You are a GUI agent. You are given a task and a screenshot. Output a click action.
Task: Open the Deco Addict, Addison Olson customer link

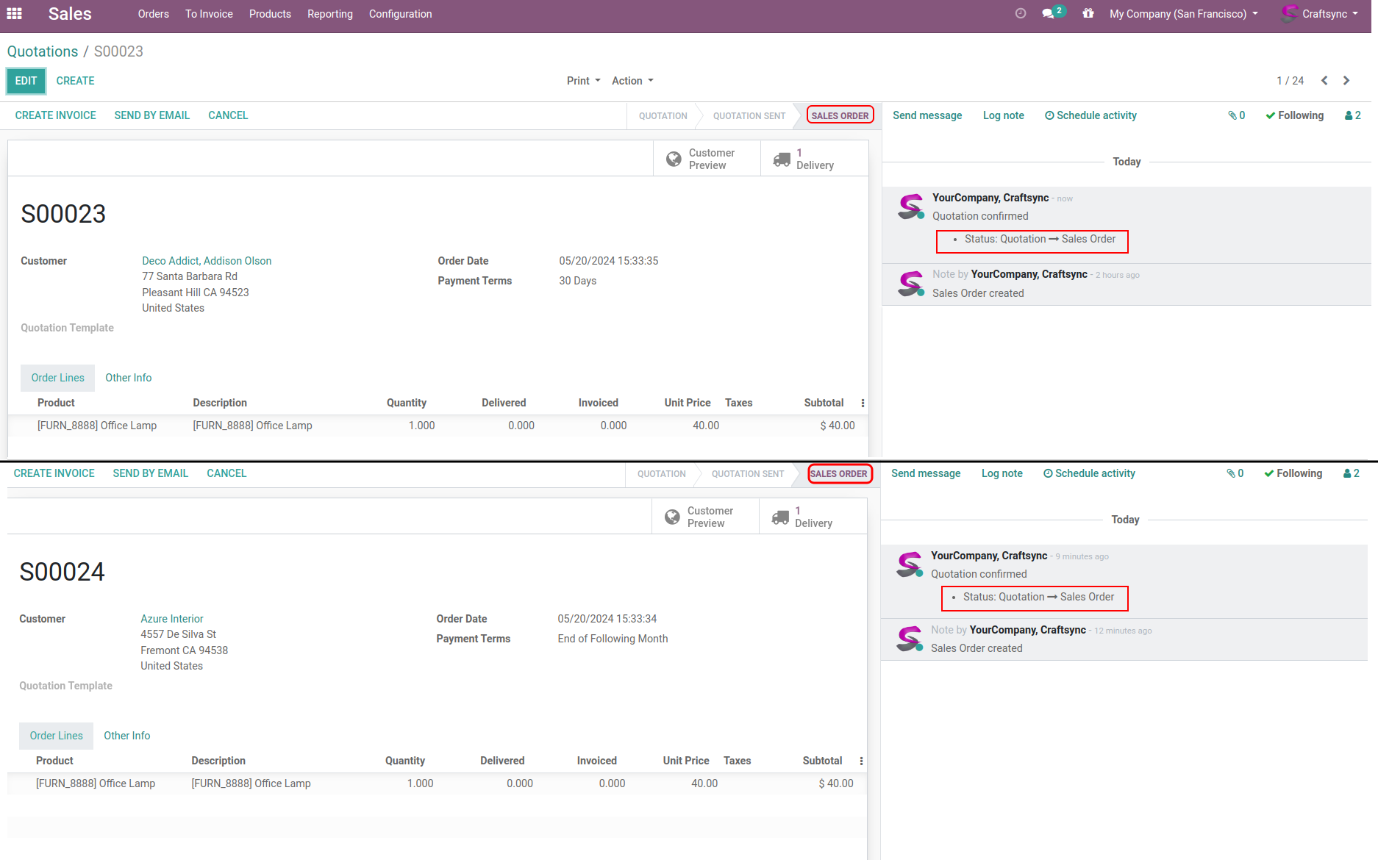click(207, 261)
